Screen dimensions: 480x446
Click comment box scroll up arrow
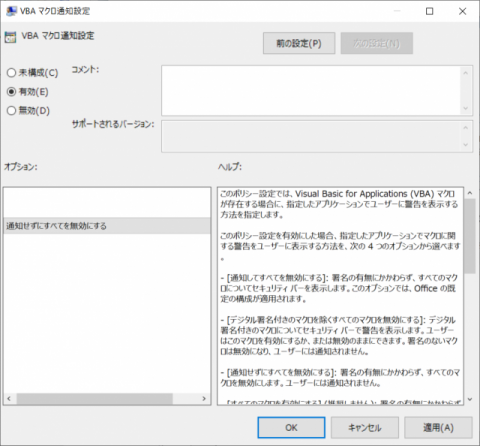point(466,73)
